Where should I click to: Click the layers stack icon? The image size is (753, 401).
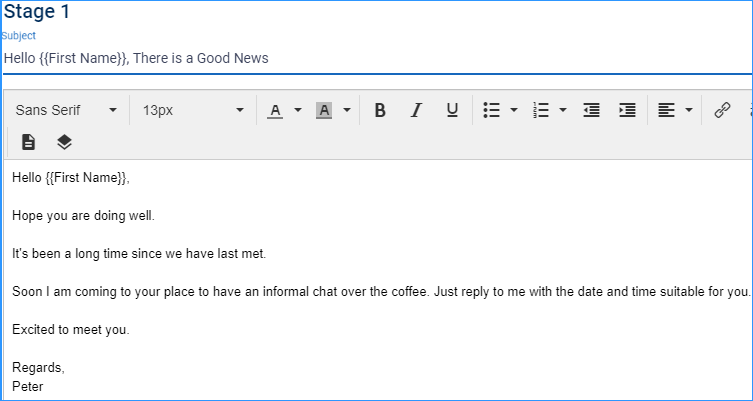pos(64,142)
